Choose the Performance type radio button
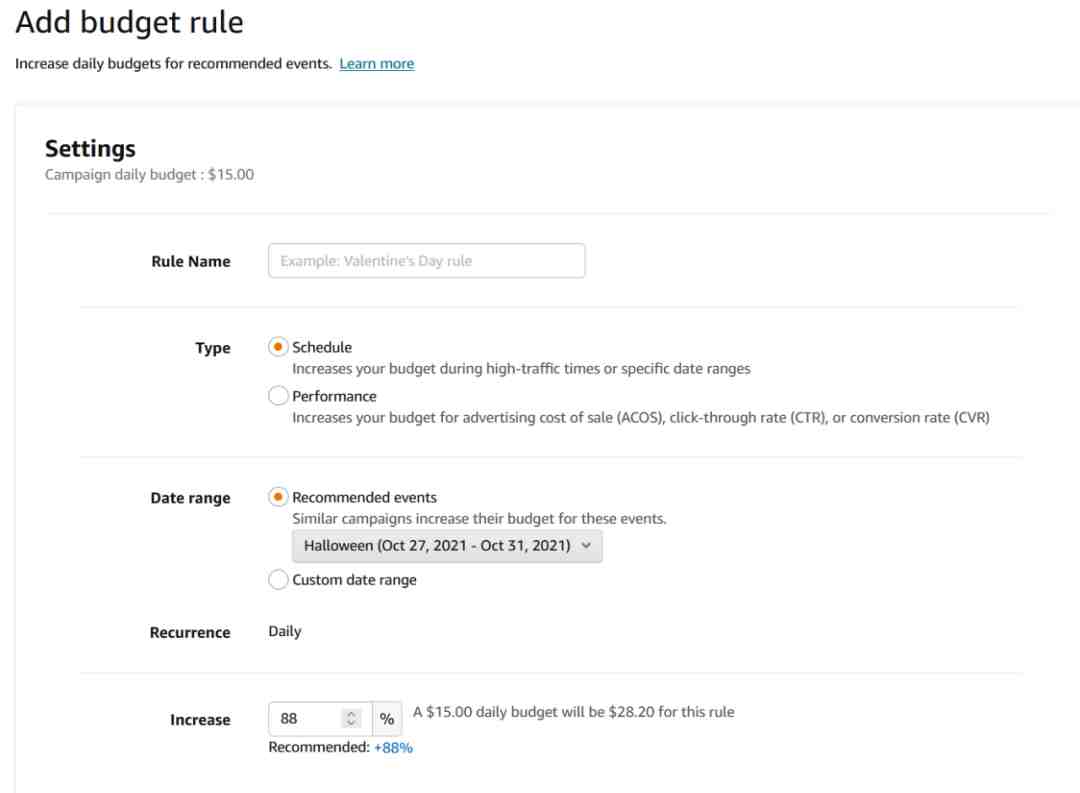 point(279,396)
